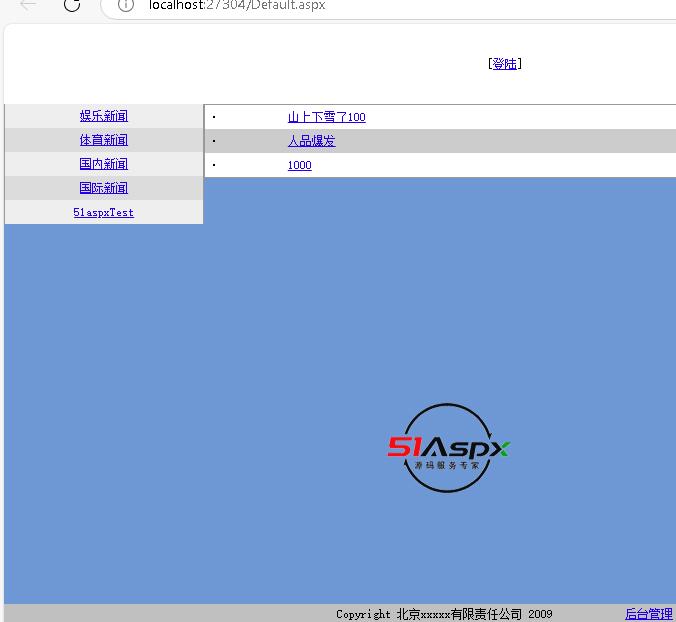
Task: Open 国际新闻 category in sidebar
Action: pos(104,188)
